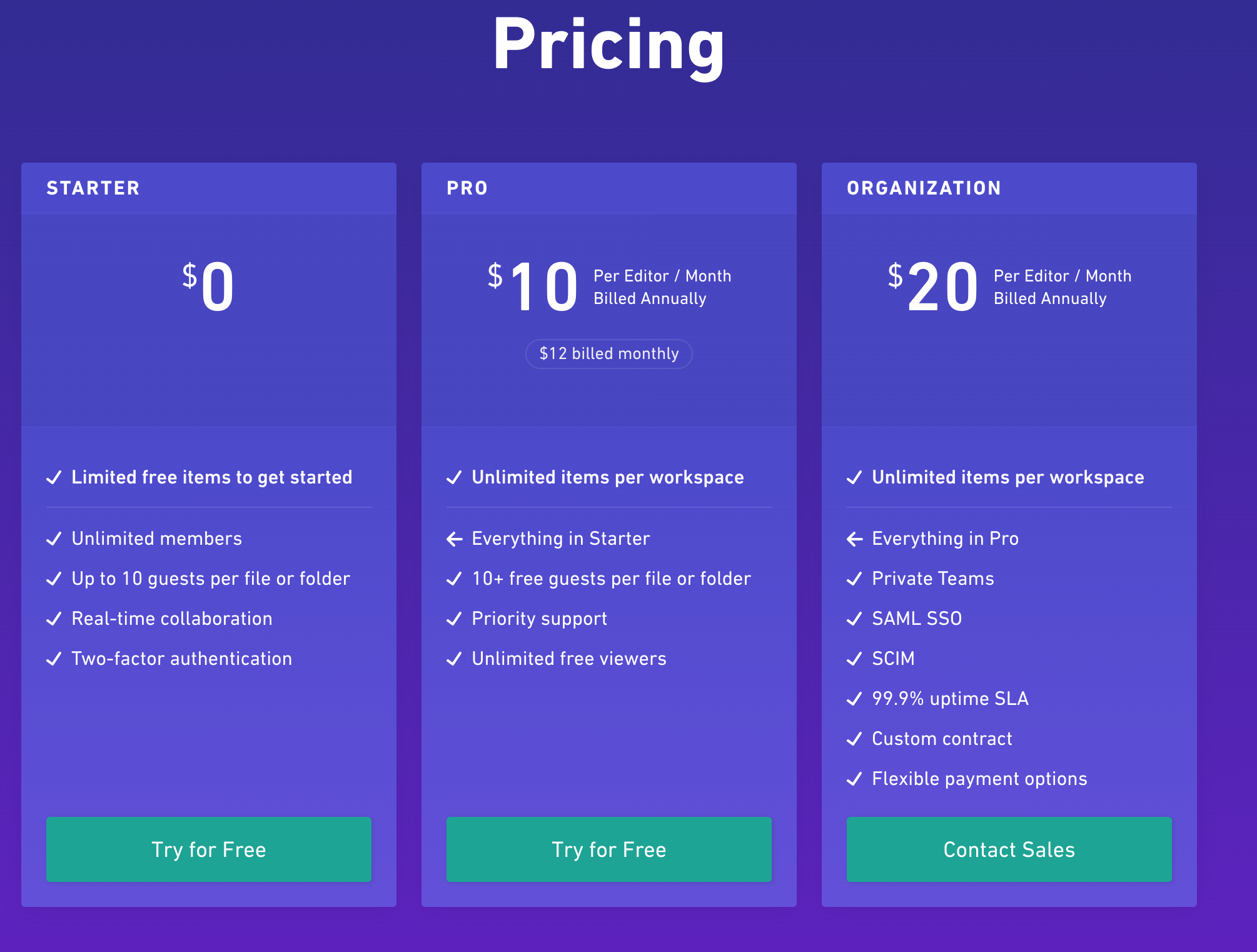Screen dimensions: 1257x952
Task: Click the ORGANIZATION plan heading
Action: 924,188
